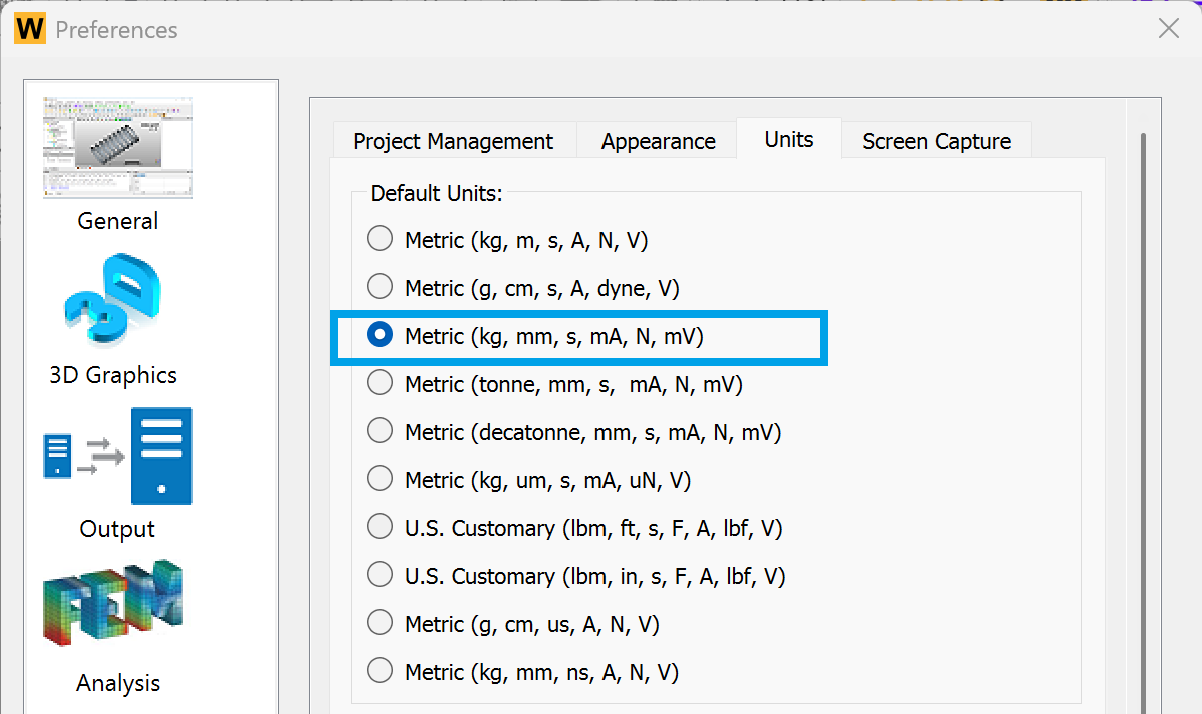This screenshot has width=1202, height=714.
Task: Select Metric (g, cm, us, A, N, V)
Action: [380, 624]
